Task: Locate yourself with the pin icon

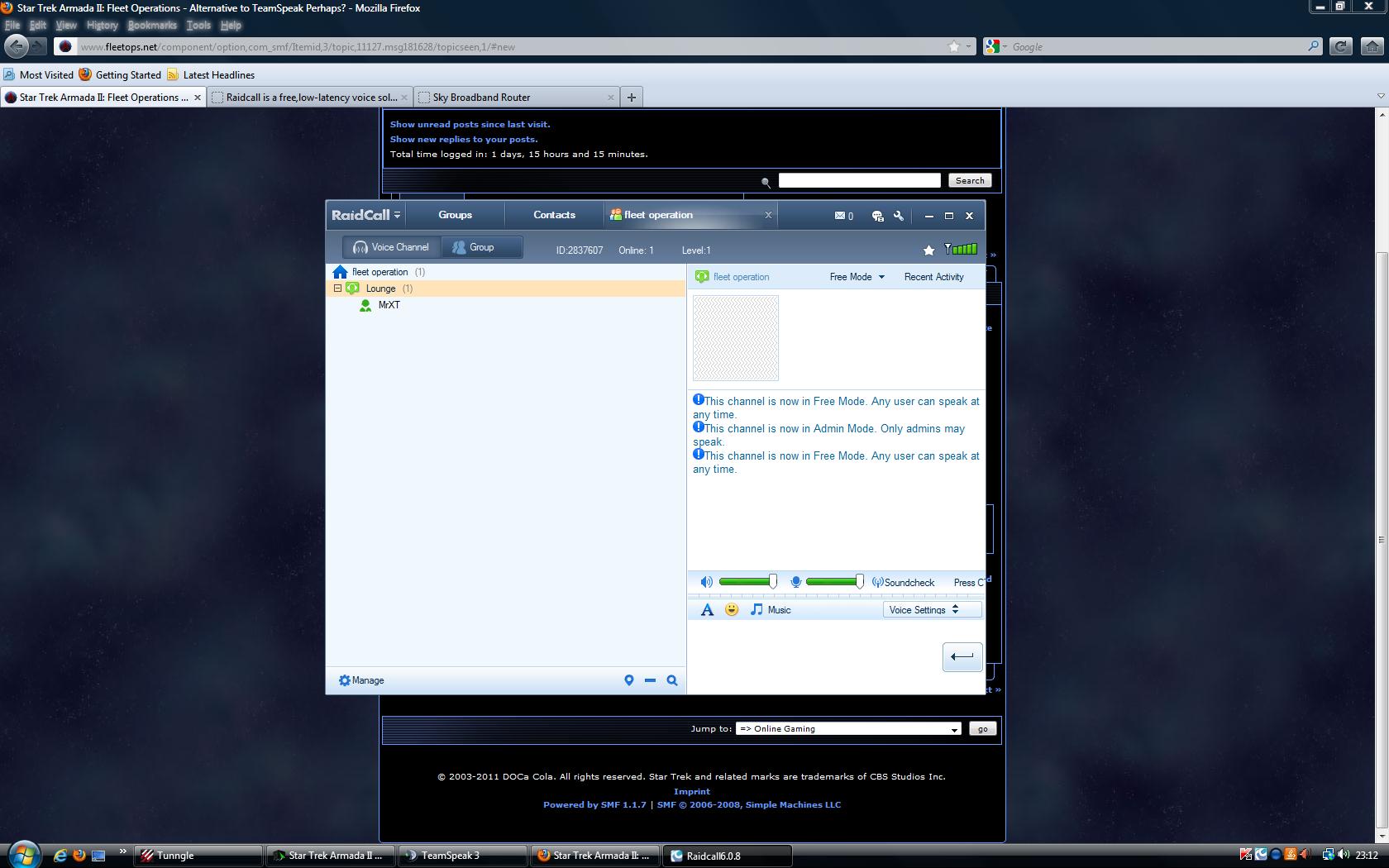Action: (628, 680)
